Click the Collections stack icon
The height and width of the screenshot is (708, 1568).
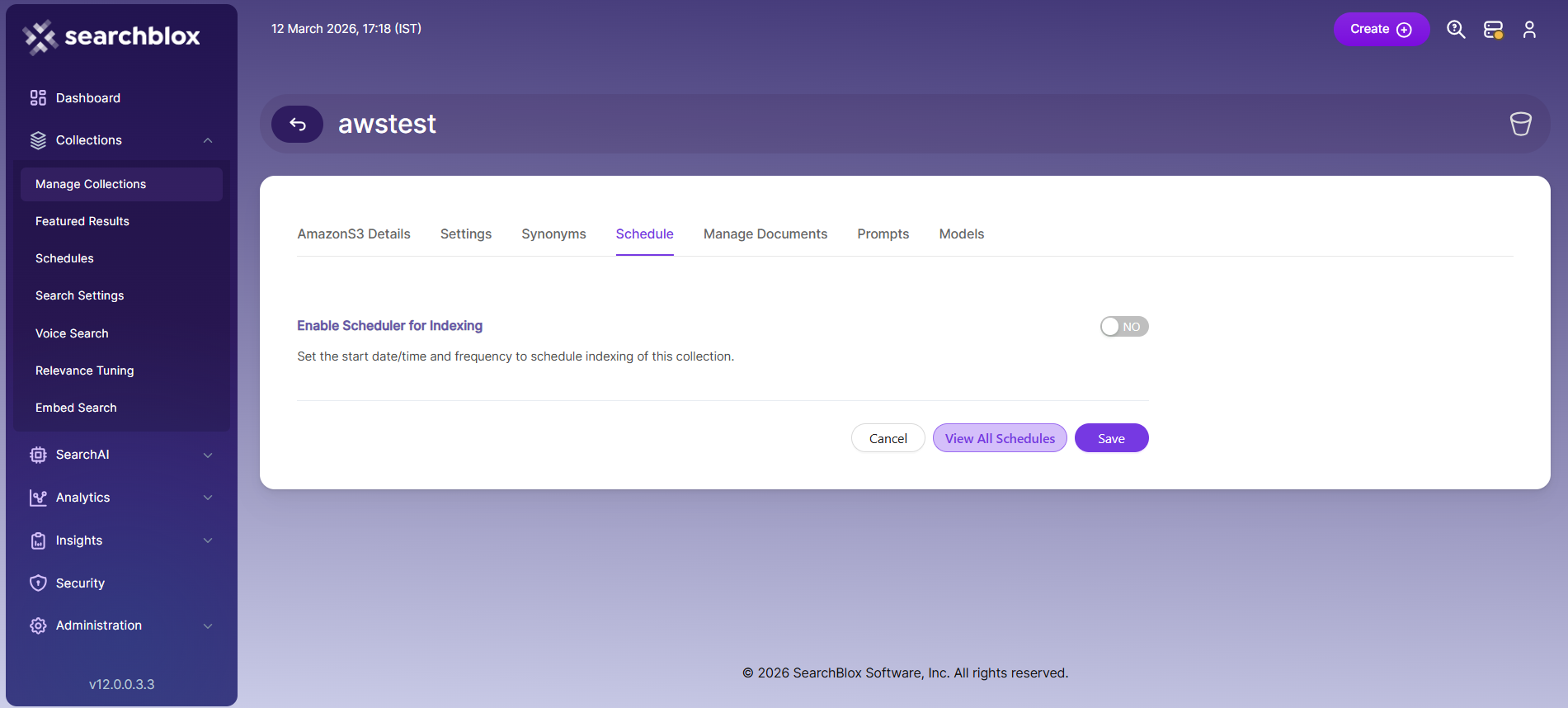pos(38,140)
